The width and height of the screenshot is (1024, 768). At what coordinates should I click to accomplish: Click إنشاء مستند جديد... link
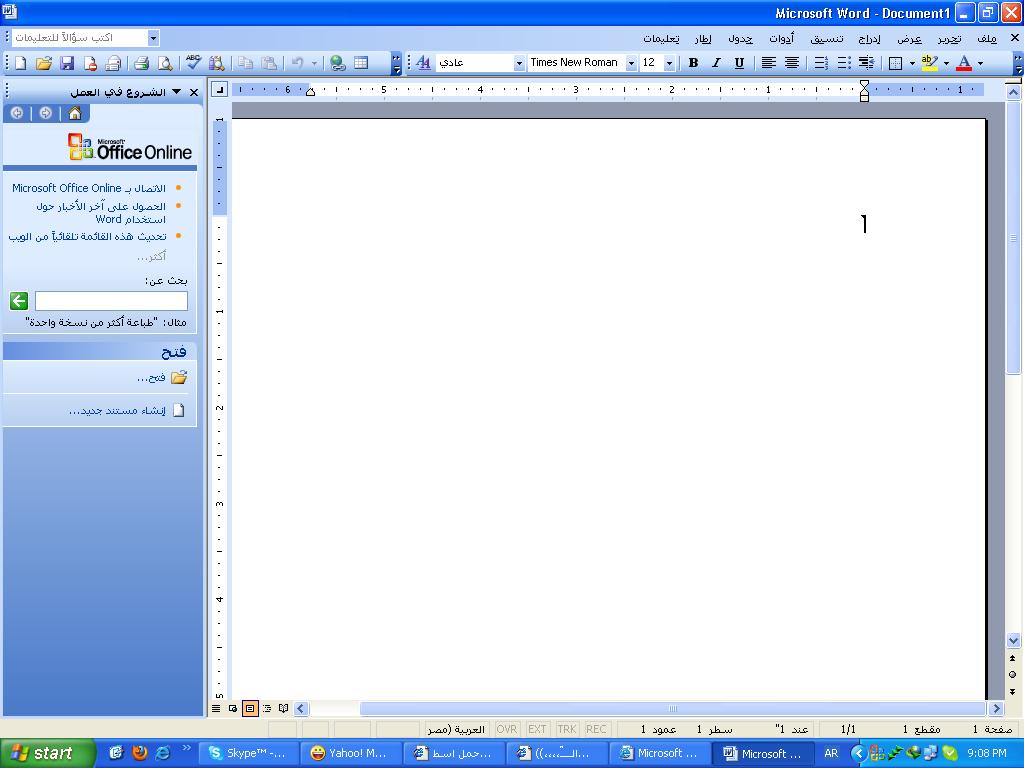click(x=118, y=411)
